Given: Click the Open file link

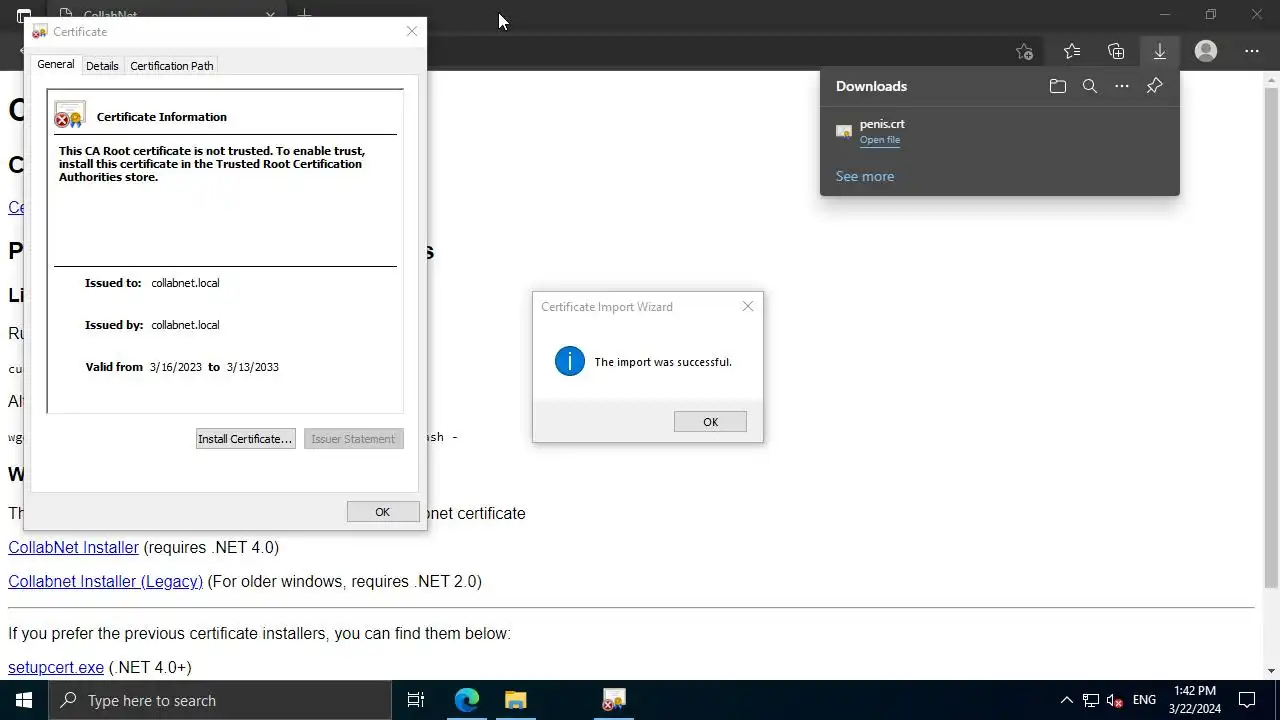Looking at the screenshot, I should (880, 140).
